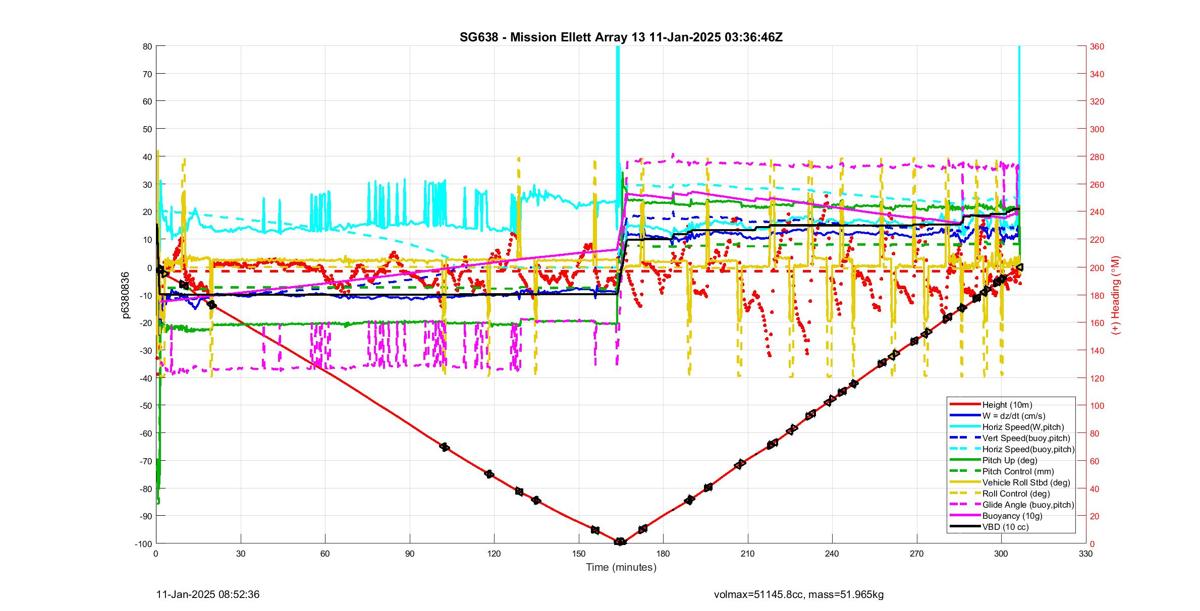This screenshot has height=611, width=1200.
Task: Click the 330 tick on the time axis
Action: [x=1085, y=553]
